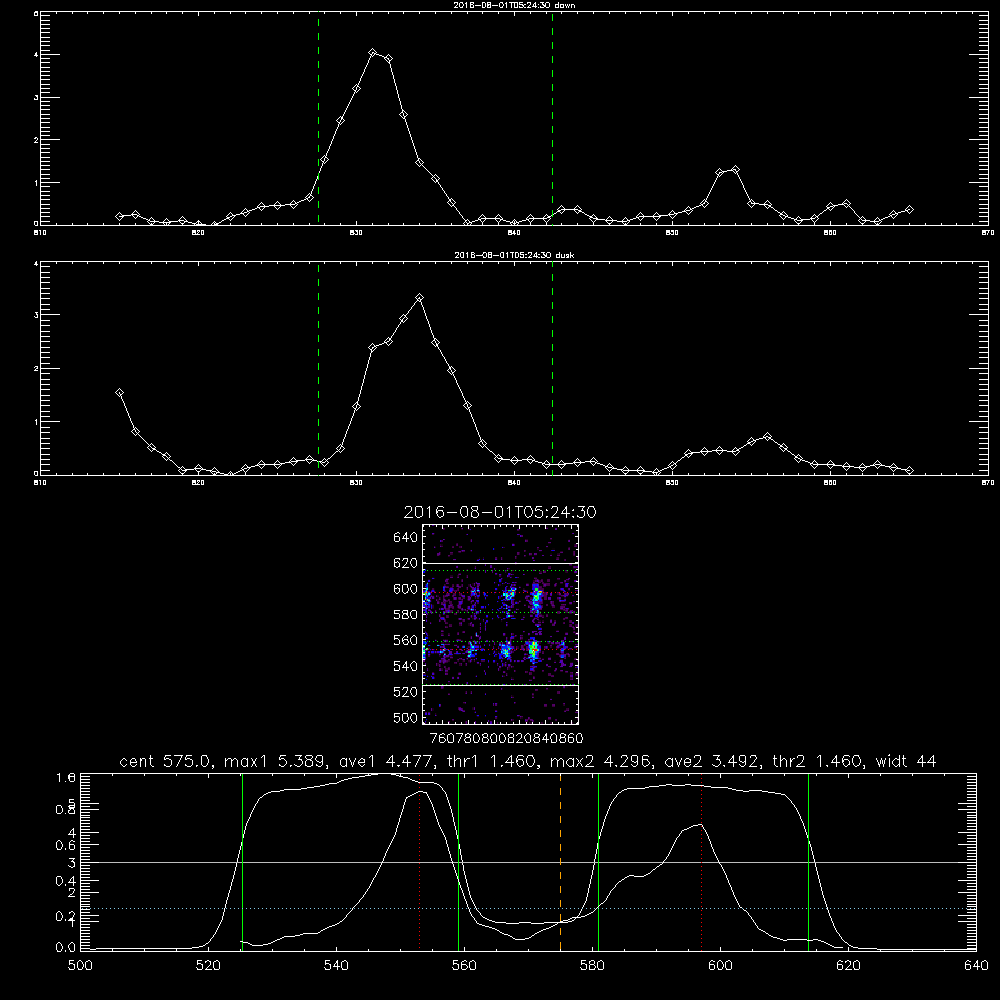Image resolution: width=1000 pixels, height=1000 pixels.
Task: Click the 810 x-axis label under dawn plot
Action: pos(40,233)
